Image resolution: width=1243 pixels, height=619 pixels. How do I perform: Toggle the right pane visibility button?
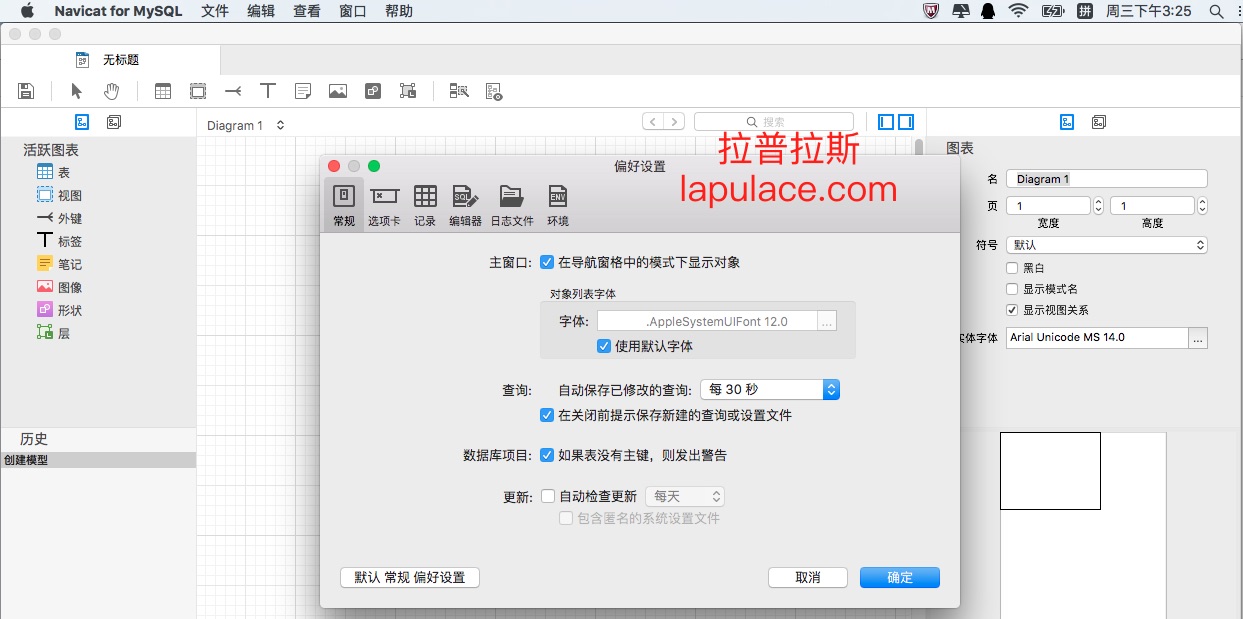tap(906, 122)
